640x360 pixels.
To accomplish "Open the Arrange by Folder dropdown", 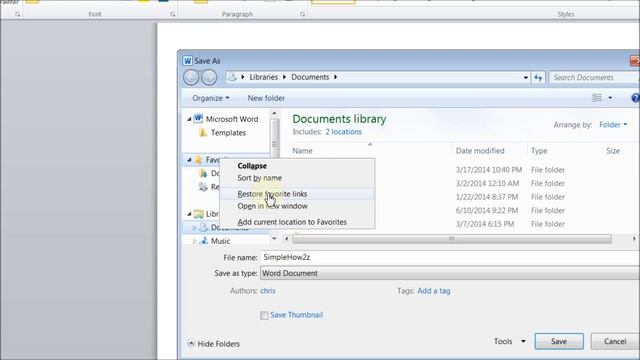I will (x=613, y=125).
